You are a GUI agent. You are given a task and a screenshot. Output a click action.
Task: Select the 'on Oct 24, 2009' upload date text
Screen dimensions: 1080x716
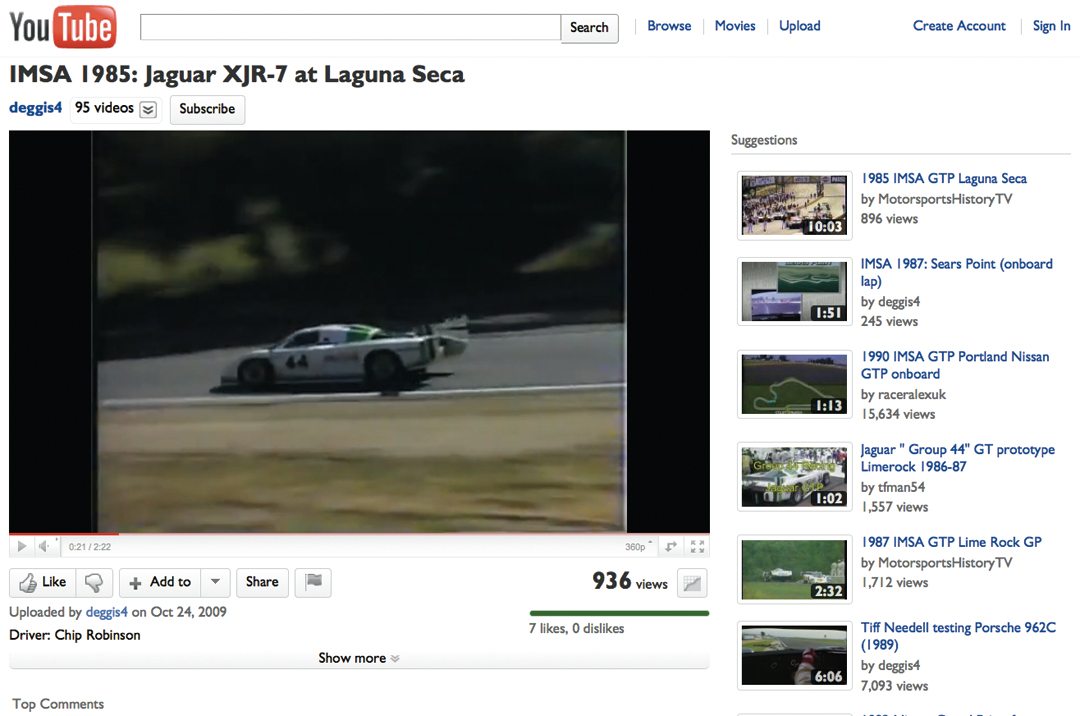pyautogui.click(x=179, y=612)
